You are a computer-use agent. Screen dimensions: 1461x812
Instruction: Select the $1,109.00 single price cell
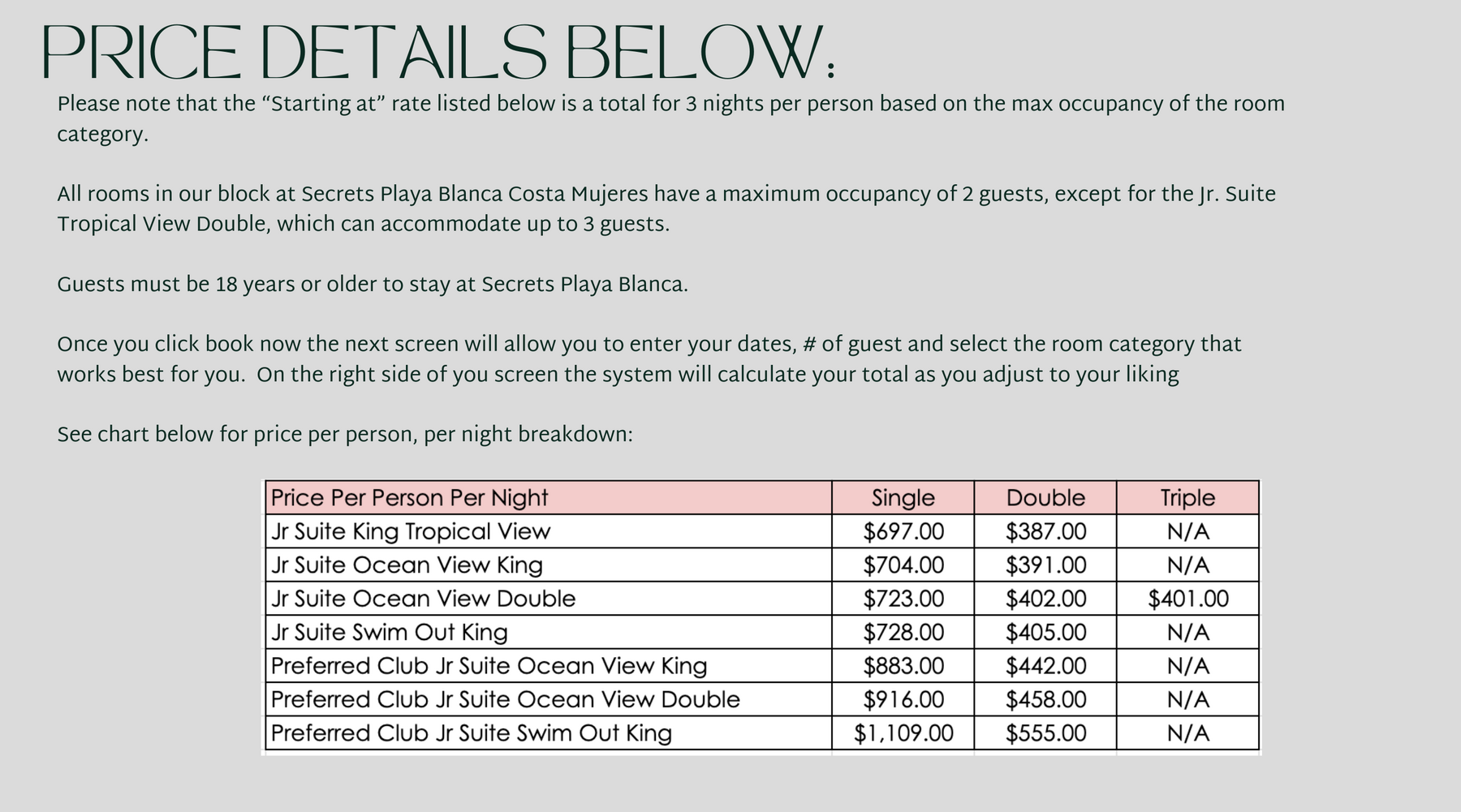903,733
